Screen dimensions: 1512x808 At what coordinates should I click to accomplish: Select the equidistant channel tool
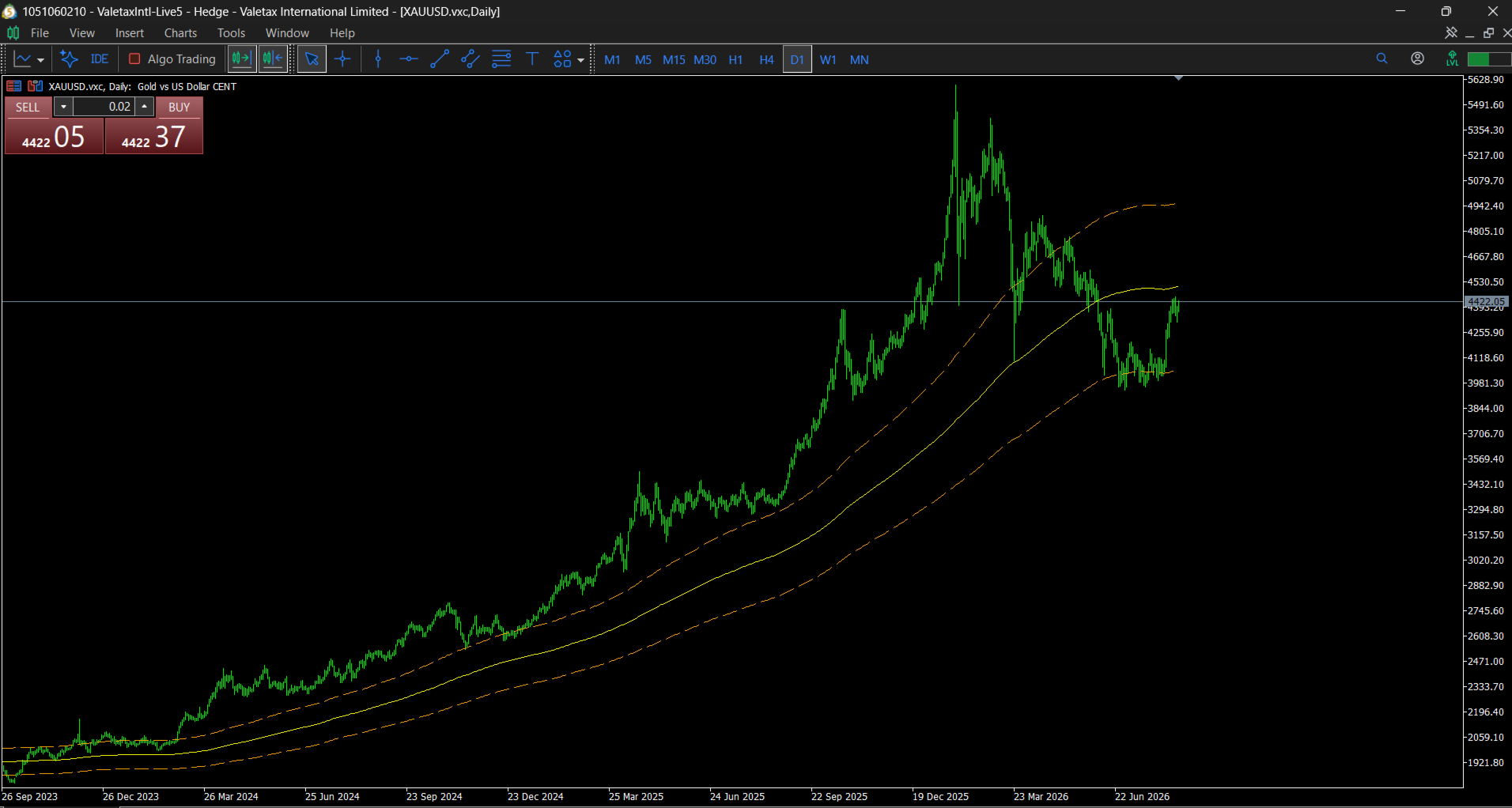click(471, 59)
